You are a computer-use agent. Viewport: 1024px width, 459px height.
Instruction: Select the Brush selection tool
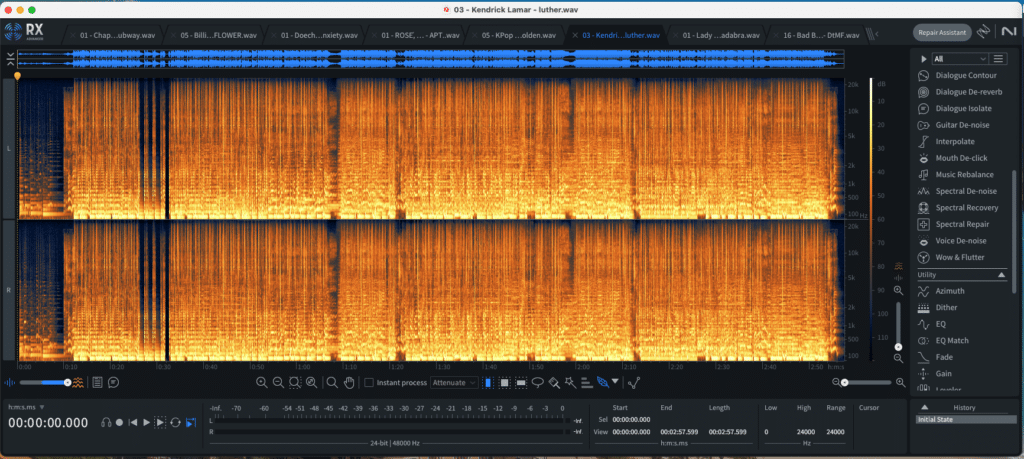pos(554,383)
